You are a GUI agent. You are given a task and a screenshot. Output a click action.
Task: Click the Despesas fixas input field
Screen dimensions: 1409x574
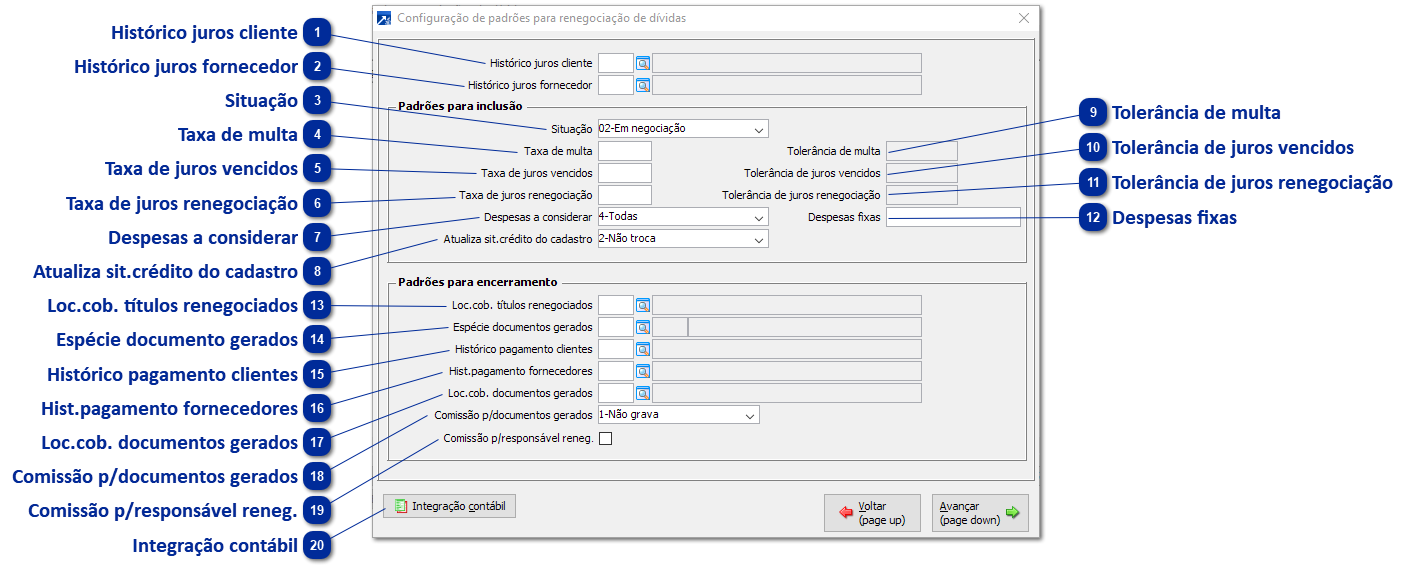(x=953, y=217)
